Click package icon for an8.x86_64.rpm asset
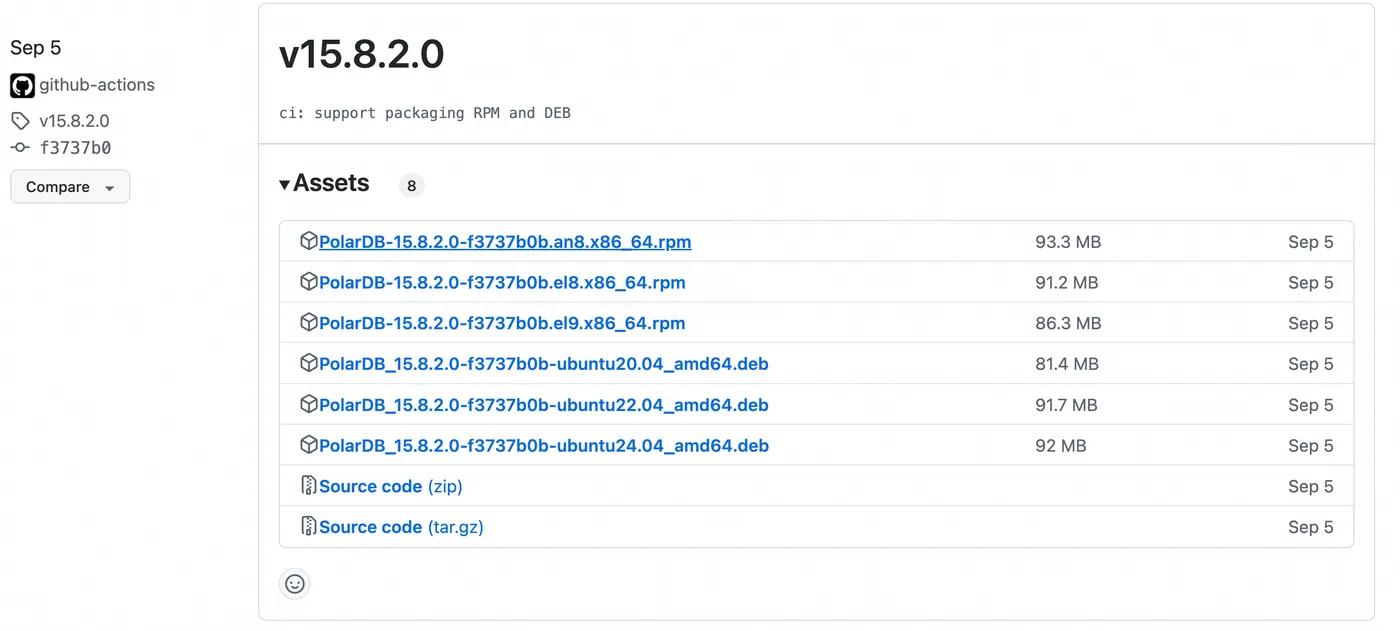The height and width of the screenshot is (631, 1400). pos(309,241)
